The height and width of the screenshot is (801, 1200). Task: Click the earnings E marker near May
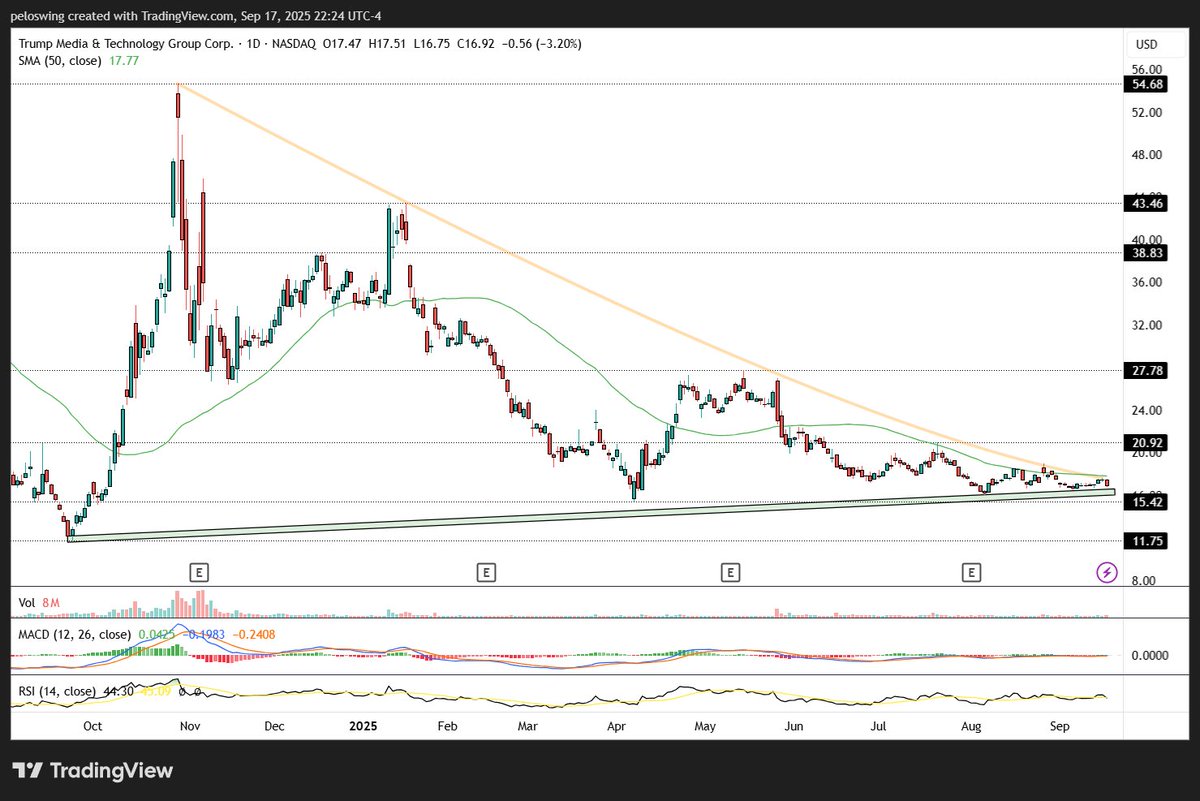(731, 572)
